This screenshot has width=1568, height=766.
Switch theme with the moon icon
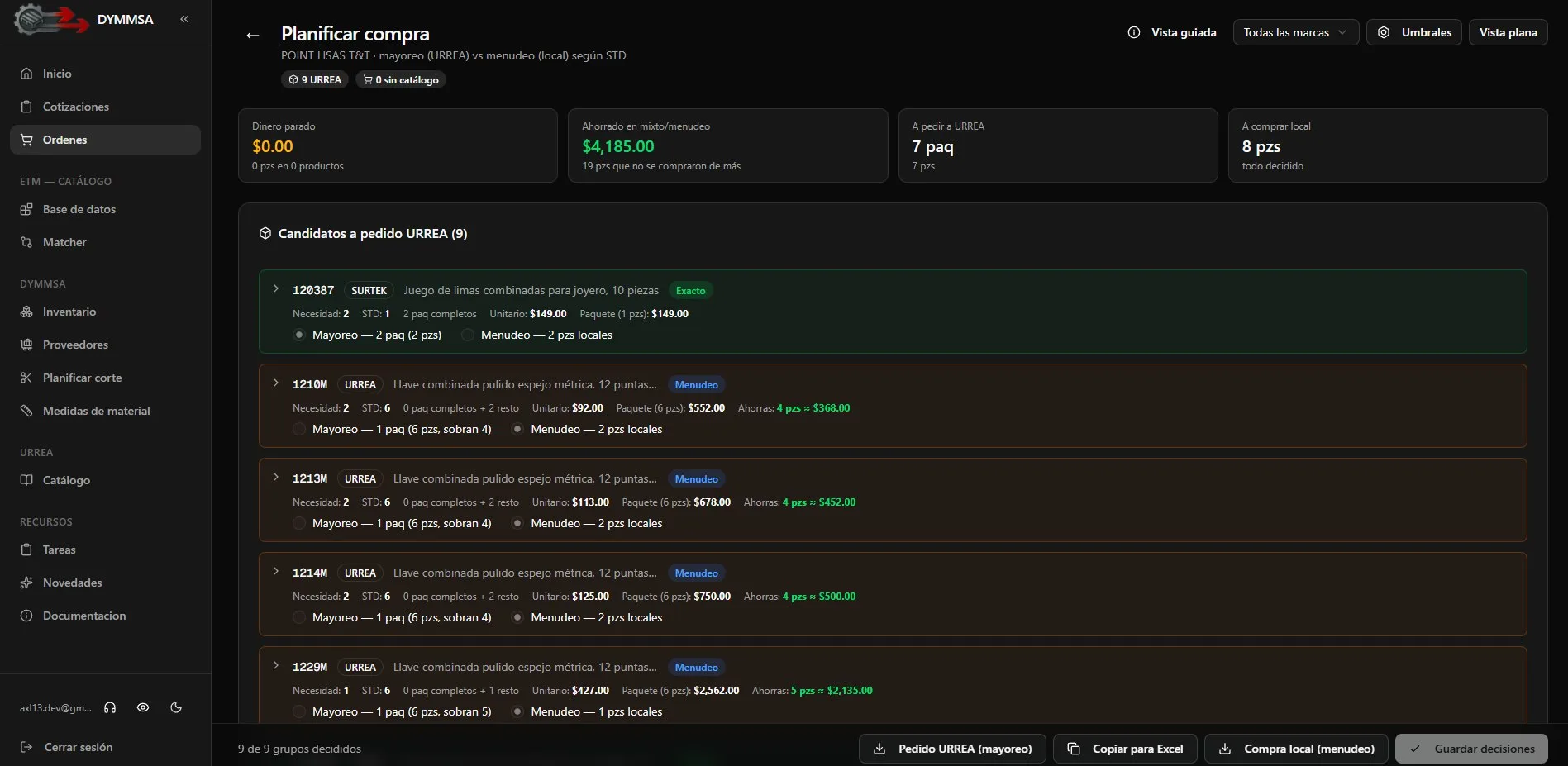(176, 707)
